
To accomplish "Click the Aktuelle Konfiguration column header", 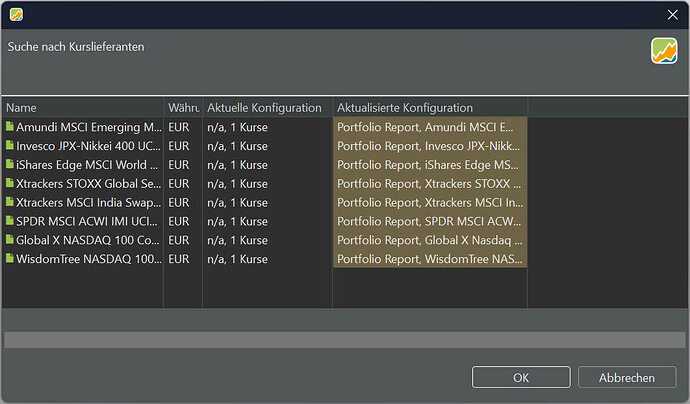I will point(267,108).
